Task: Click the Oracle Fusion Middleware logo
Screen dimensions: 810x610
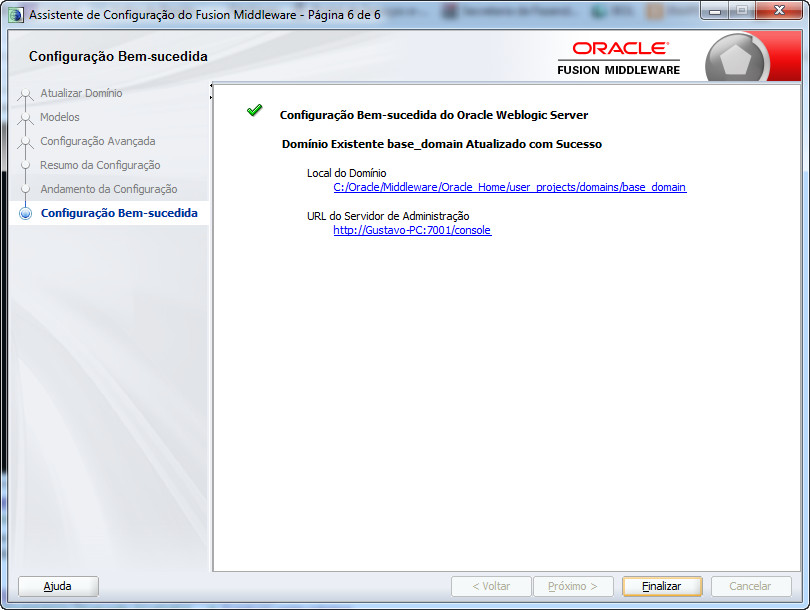Action: [x=618, y=58]
